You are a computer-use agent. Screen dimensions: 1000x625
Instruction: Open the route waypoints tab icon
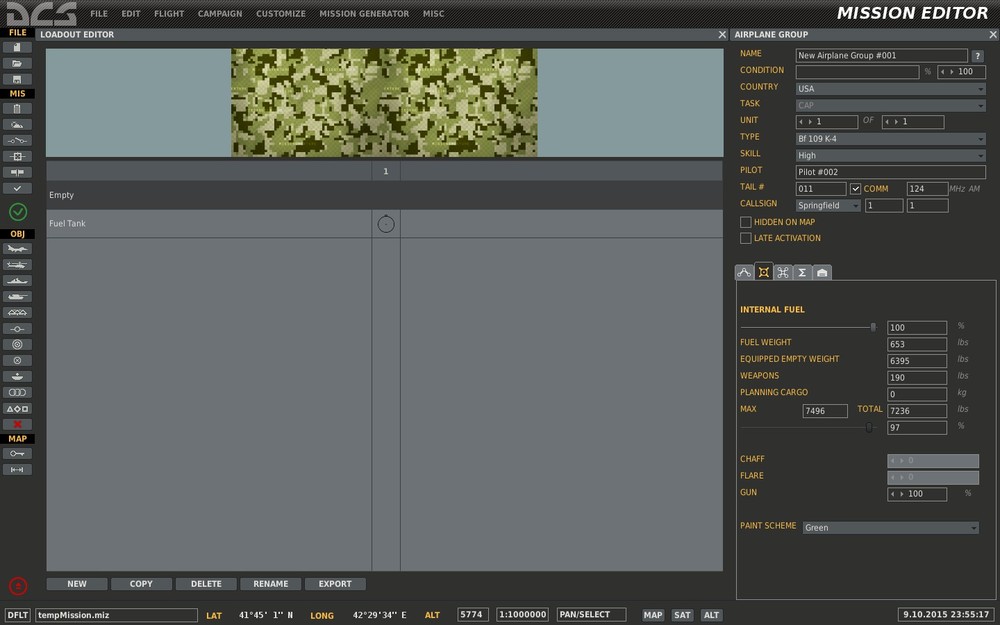coord(744,272)
